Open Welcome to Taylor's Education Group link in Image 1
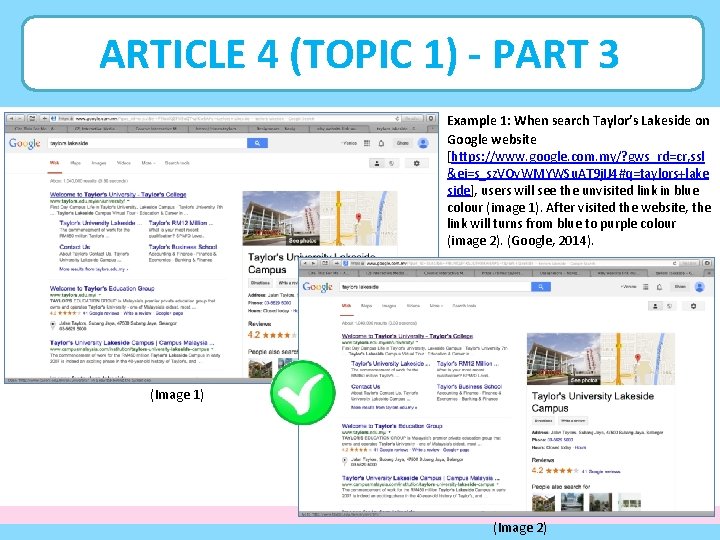This screenshot has height=540, width=720. pyautogui.click(x=102, y=289)
